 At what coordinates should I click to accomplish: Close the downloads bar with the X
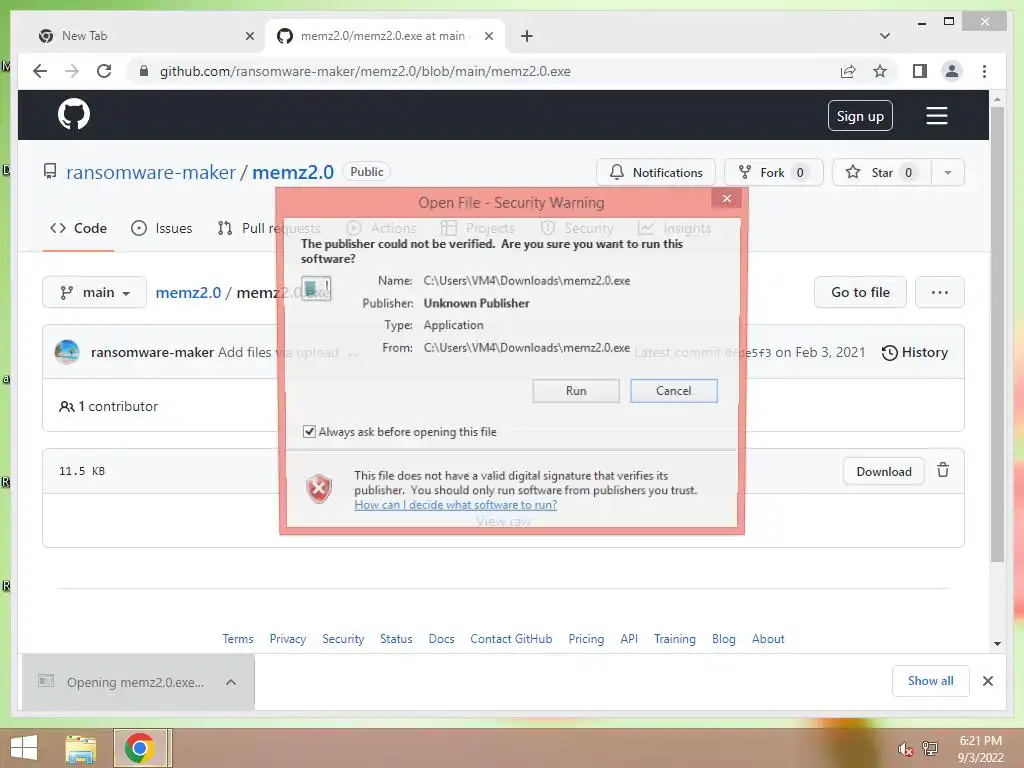988,681
